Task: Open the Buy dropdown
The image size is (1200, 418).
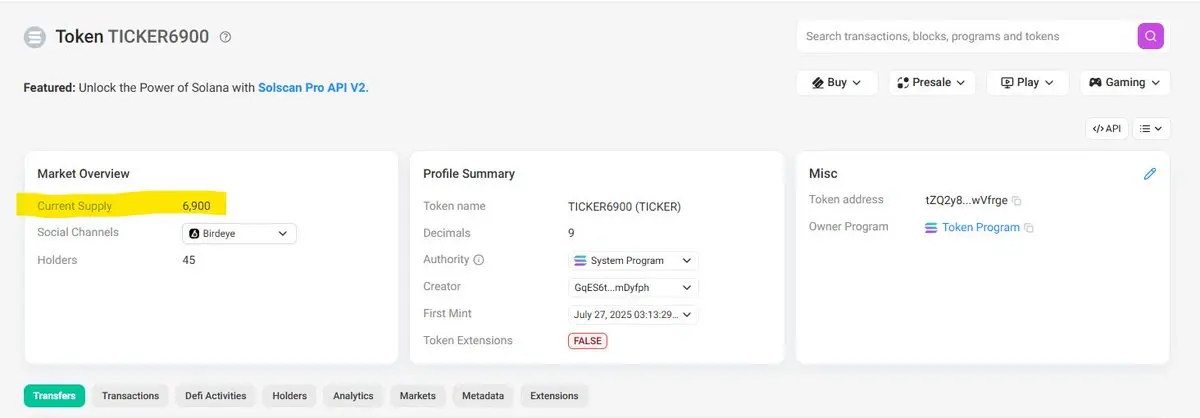Action: coord(837,83)
